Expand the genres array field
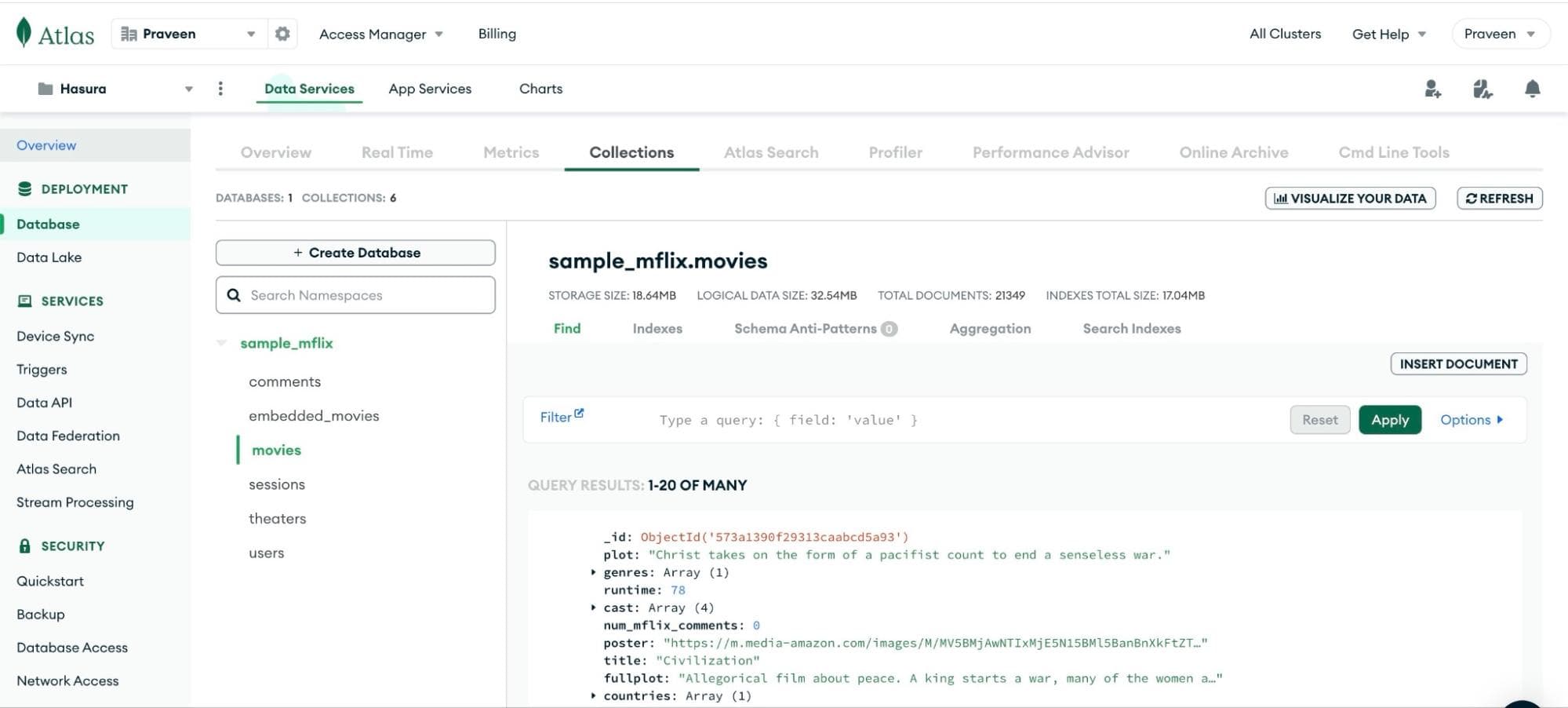 [x=593, y=572]
